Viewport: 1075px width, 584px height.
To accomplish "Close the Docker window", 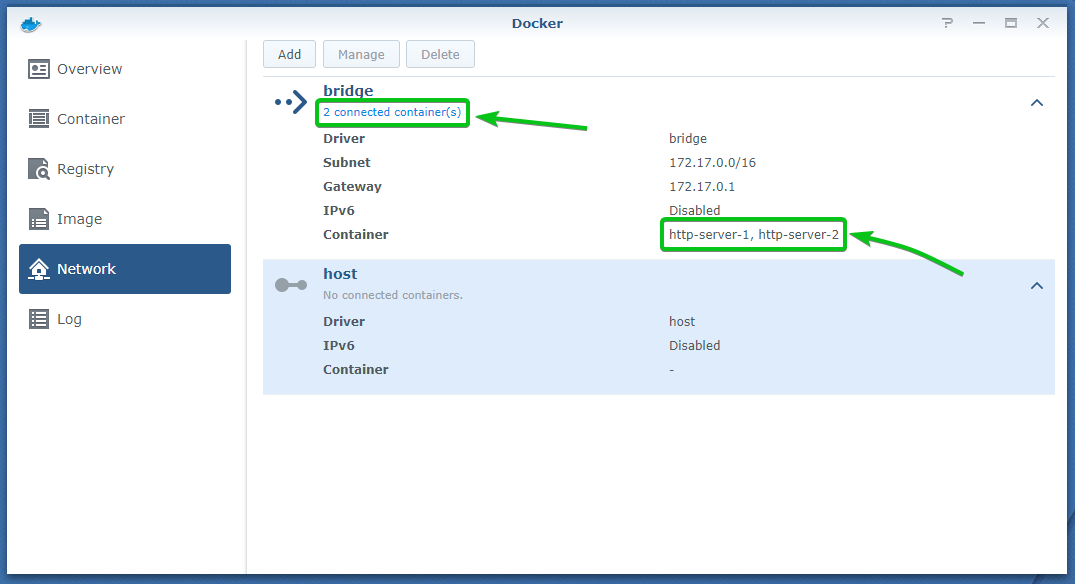I will point(1043,23).
